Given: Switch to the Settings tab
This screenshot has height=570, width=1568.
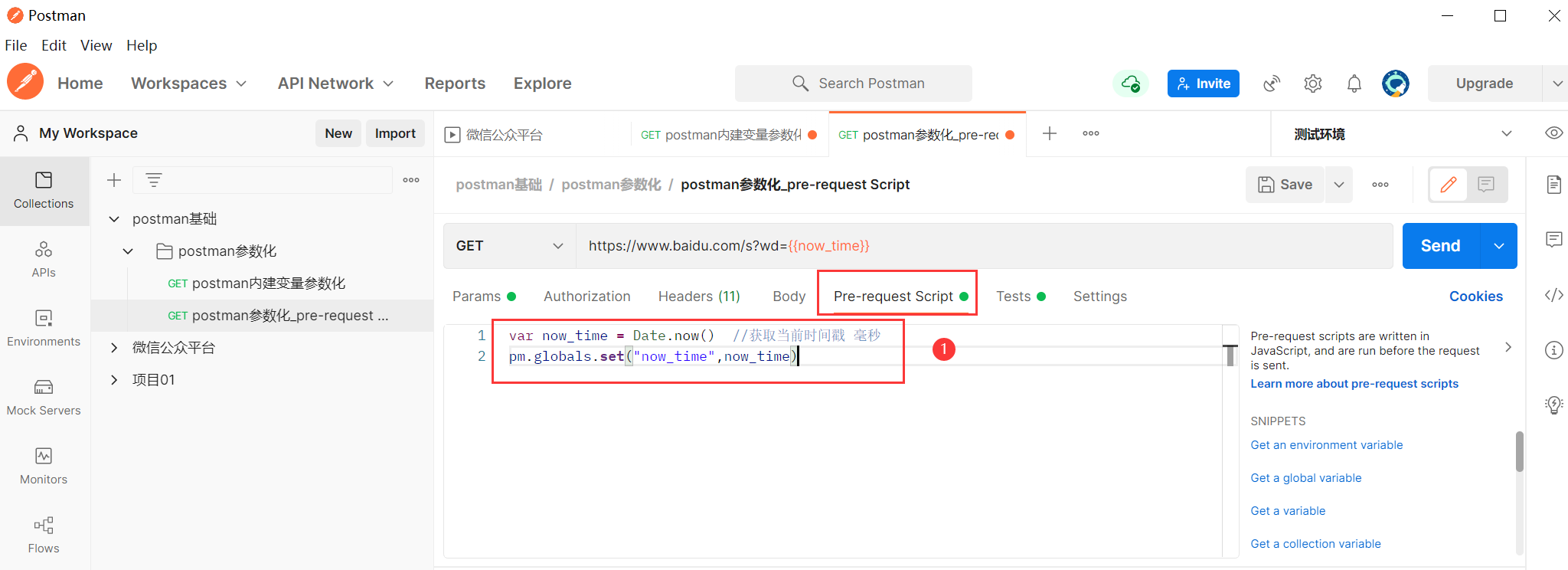Looking at the screenshot, I should click(x=1100, y=296).
